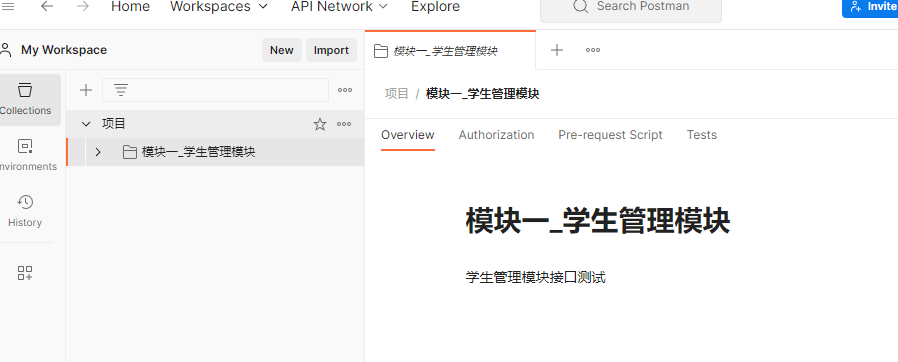Click the Search Postman field
Viewport: 898px width, 362px height.
point(631,8)
